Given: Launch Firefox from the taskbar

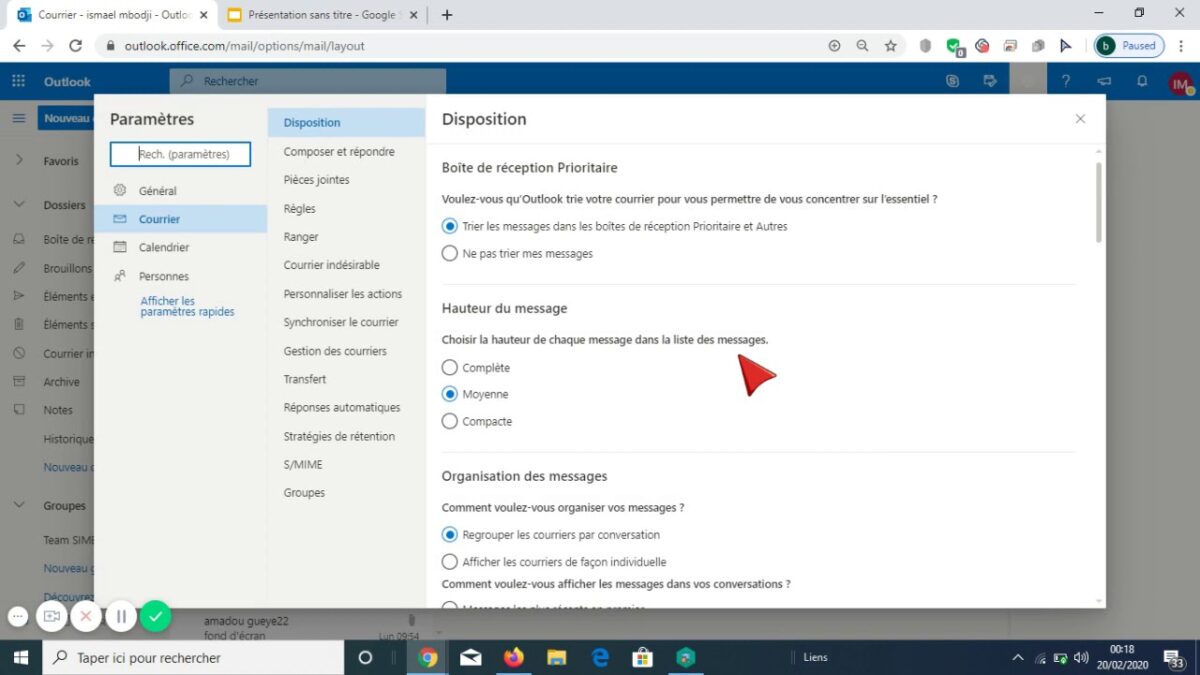Looking at the screenshot, I should (514, 657).
